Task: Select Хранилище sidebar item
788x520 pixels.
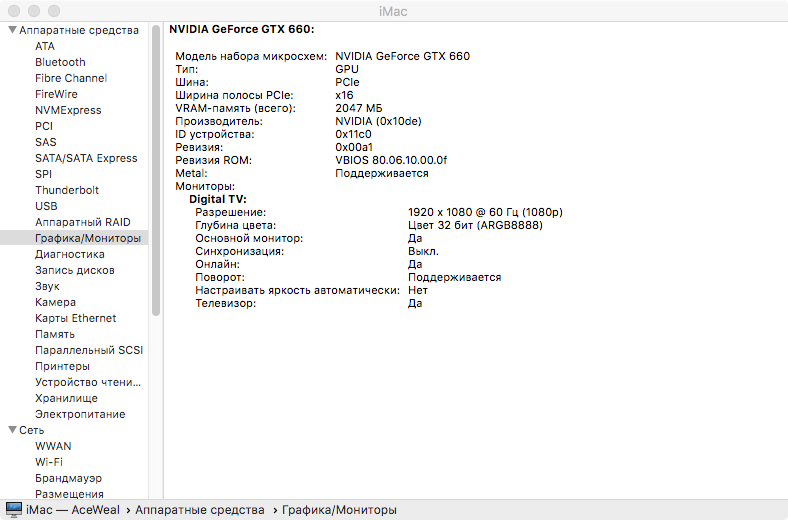Action: (66, 398)
